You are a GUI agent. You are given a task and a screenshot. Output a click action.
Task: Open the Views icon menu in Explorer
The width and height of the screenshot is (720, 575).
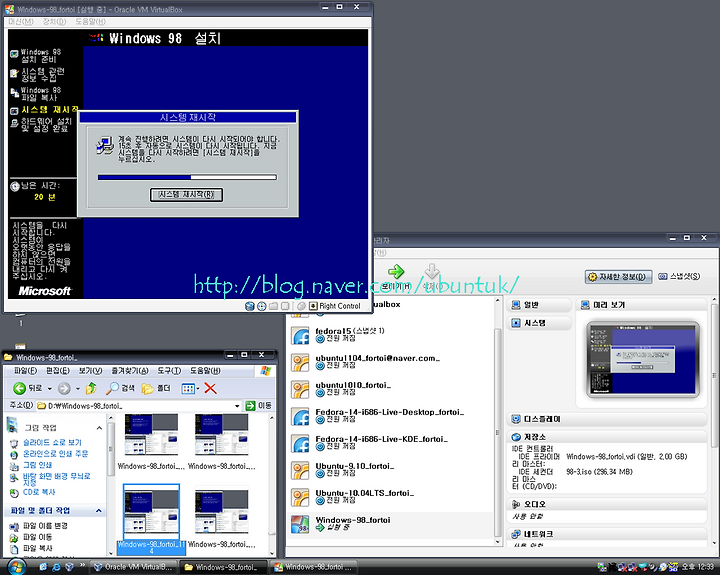(190, 389)
